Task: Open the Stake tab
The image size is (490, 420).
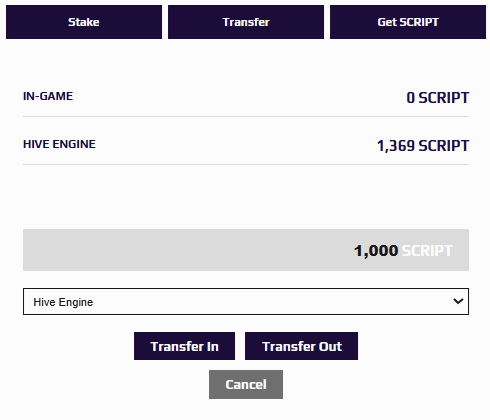Action: click(x=84, y=22)
